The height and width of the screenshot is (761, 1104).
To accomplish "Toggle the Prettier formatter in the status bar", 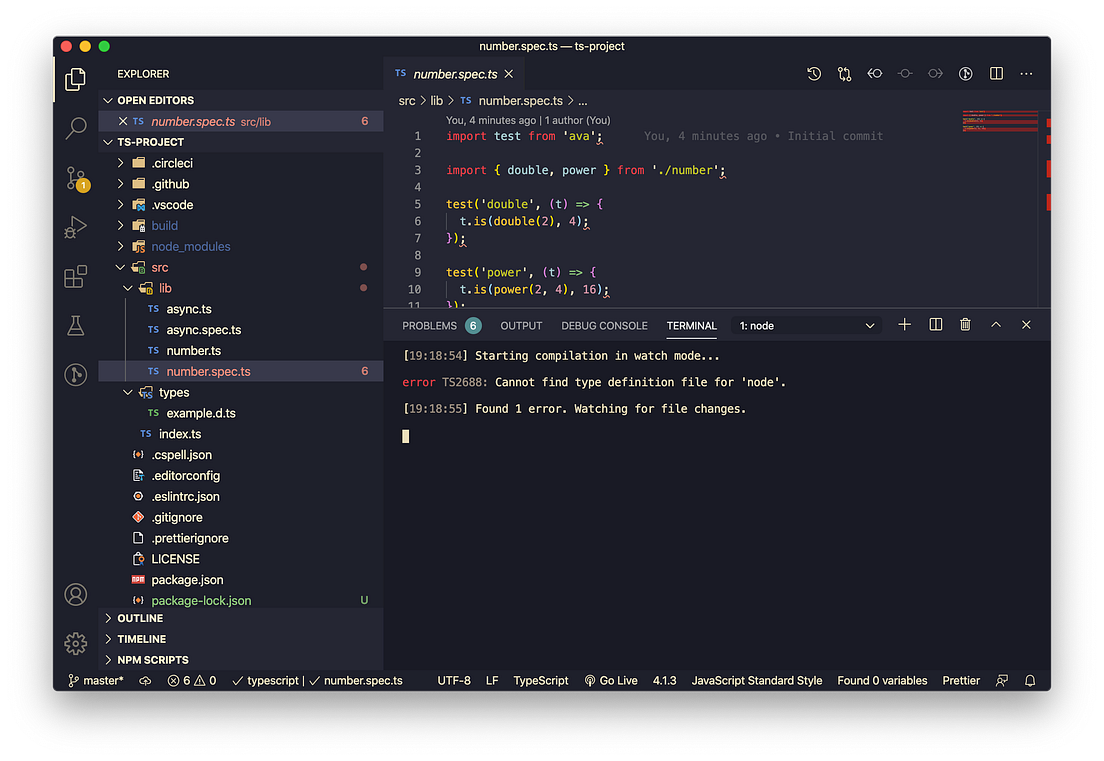I will [960, 680].
